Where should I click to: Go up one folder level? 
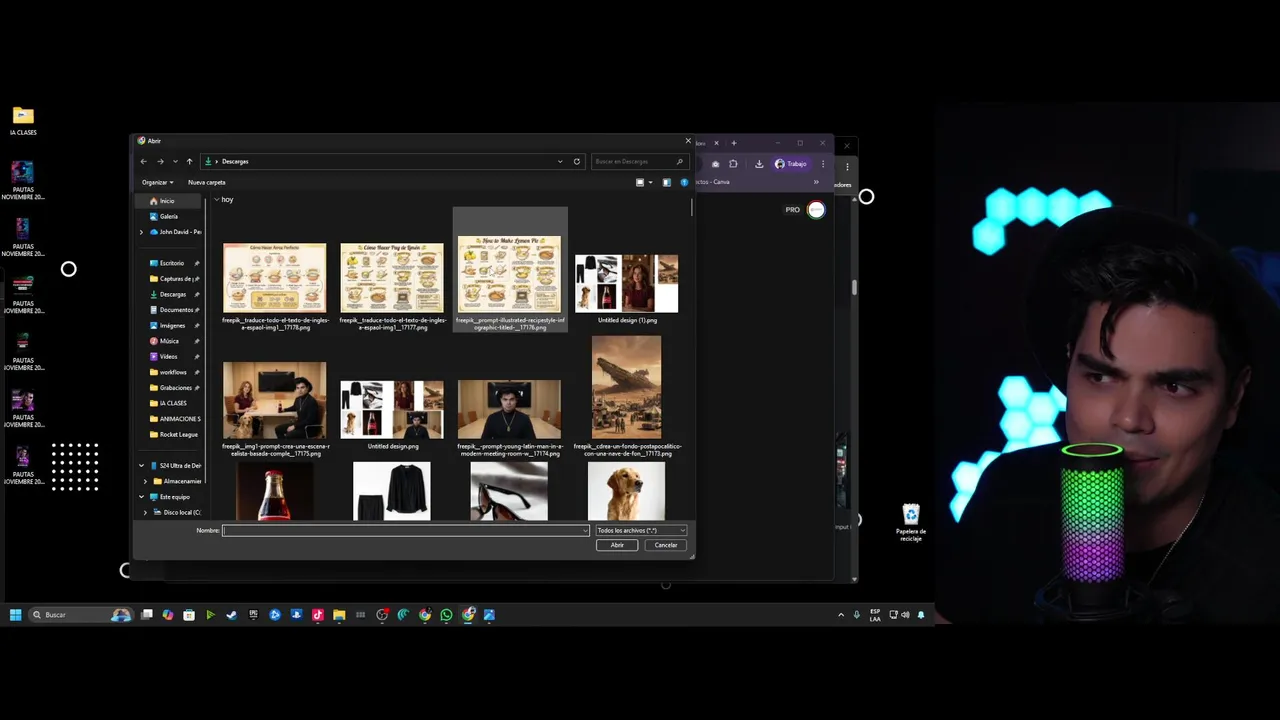click(189, 161)
